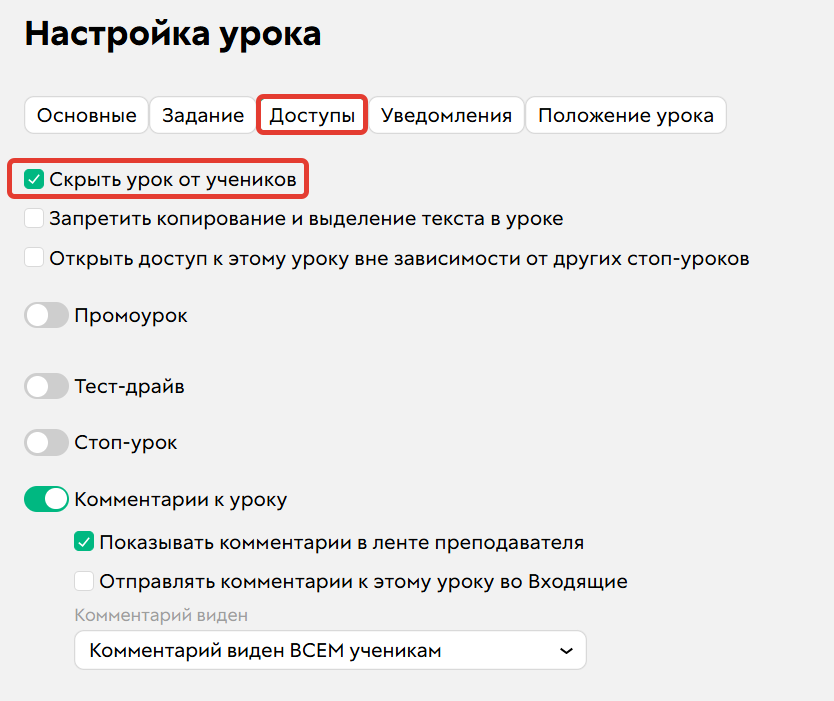Check Отправлять комментарии во Входящие checkbox
The image size is (834, 701).
(84, 581)
